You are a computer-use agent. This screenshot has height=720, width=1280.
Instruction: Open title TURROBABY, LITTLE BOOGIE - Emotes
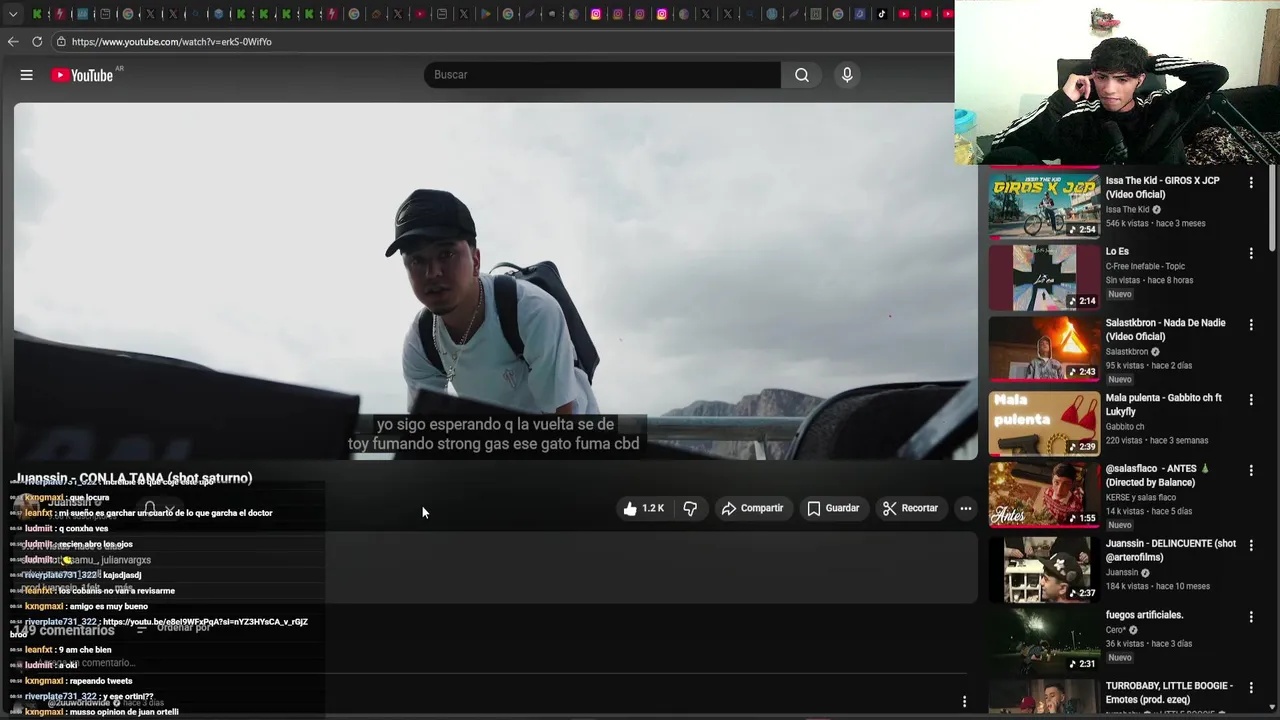pyautogui.click(x=1169, y=692)
